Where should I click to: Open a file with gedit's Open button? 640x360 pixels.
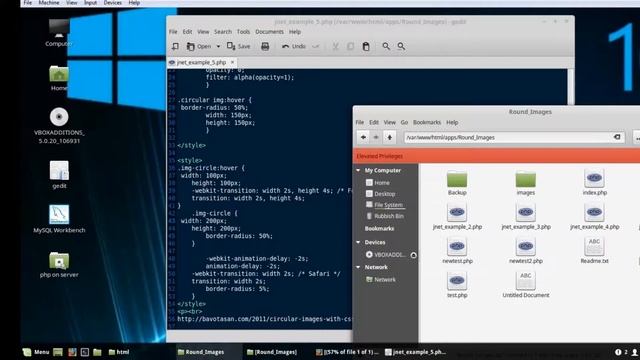pyautogui.click(x=199, y=46)
